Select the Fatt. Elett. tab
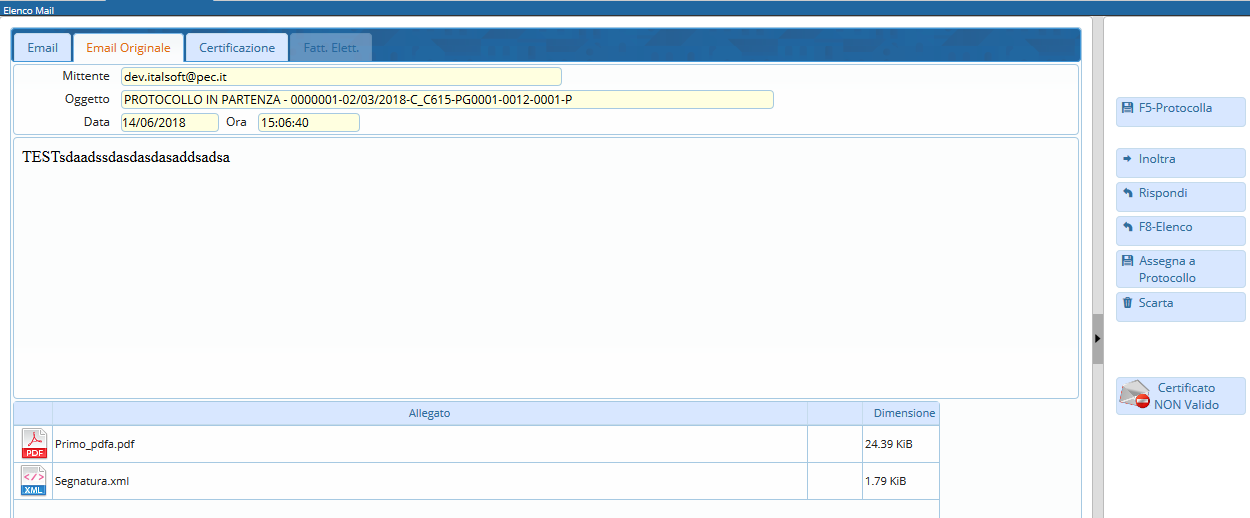The width and height of the screenshot is (1250, 518). point(331,47)
